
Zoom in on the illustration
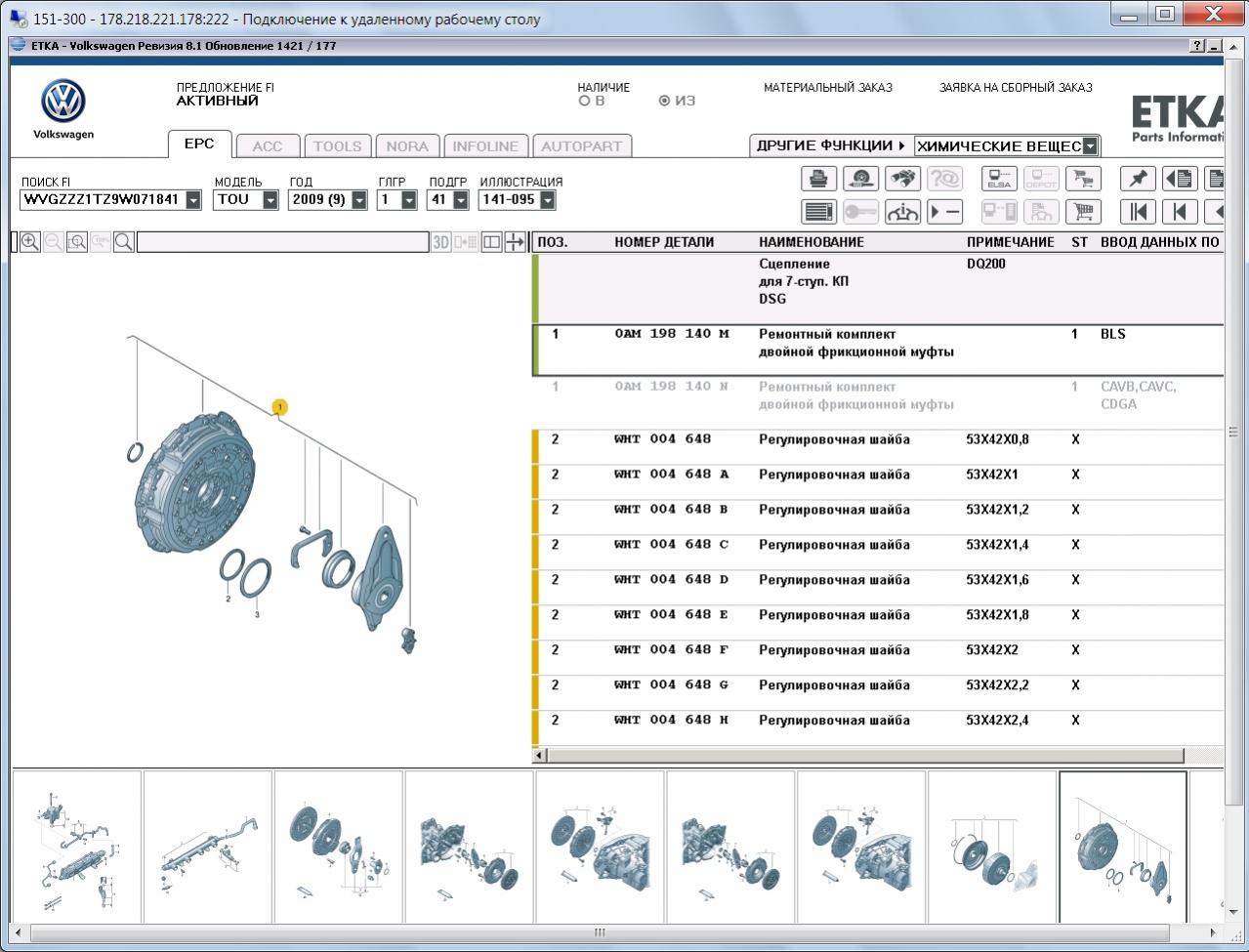[x=30, y=242]
